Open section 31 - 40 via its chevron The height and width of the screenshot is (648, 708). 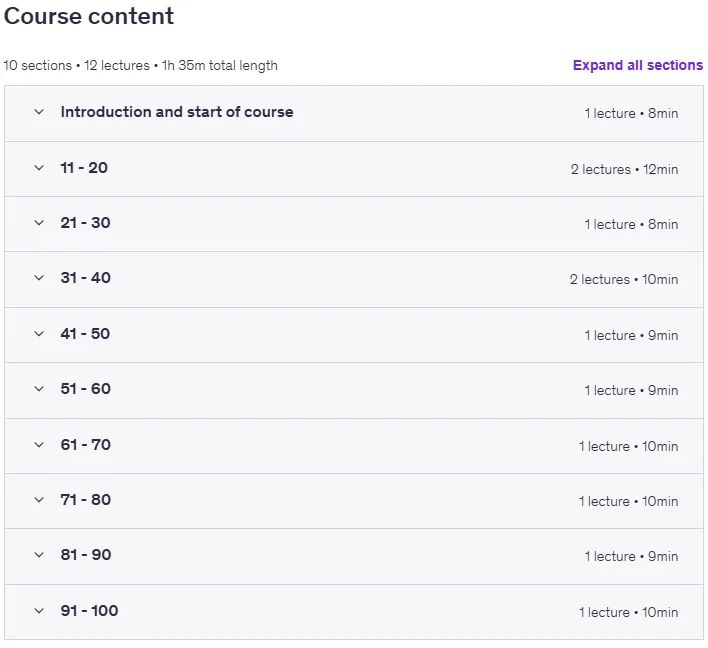[x=39, y=278]
